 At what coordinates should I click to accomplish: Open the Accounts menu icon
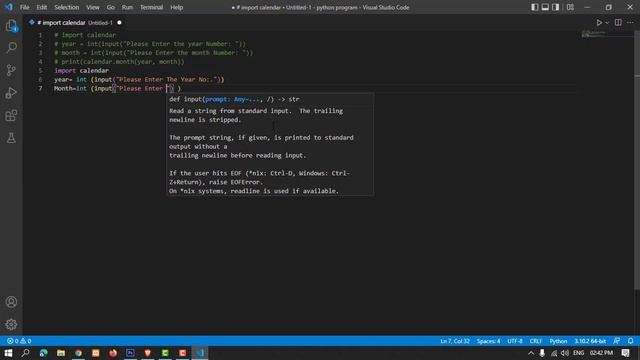tap(11, 302)
